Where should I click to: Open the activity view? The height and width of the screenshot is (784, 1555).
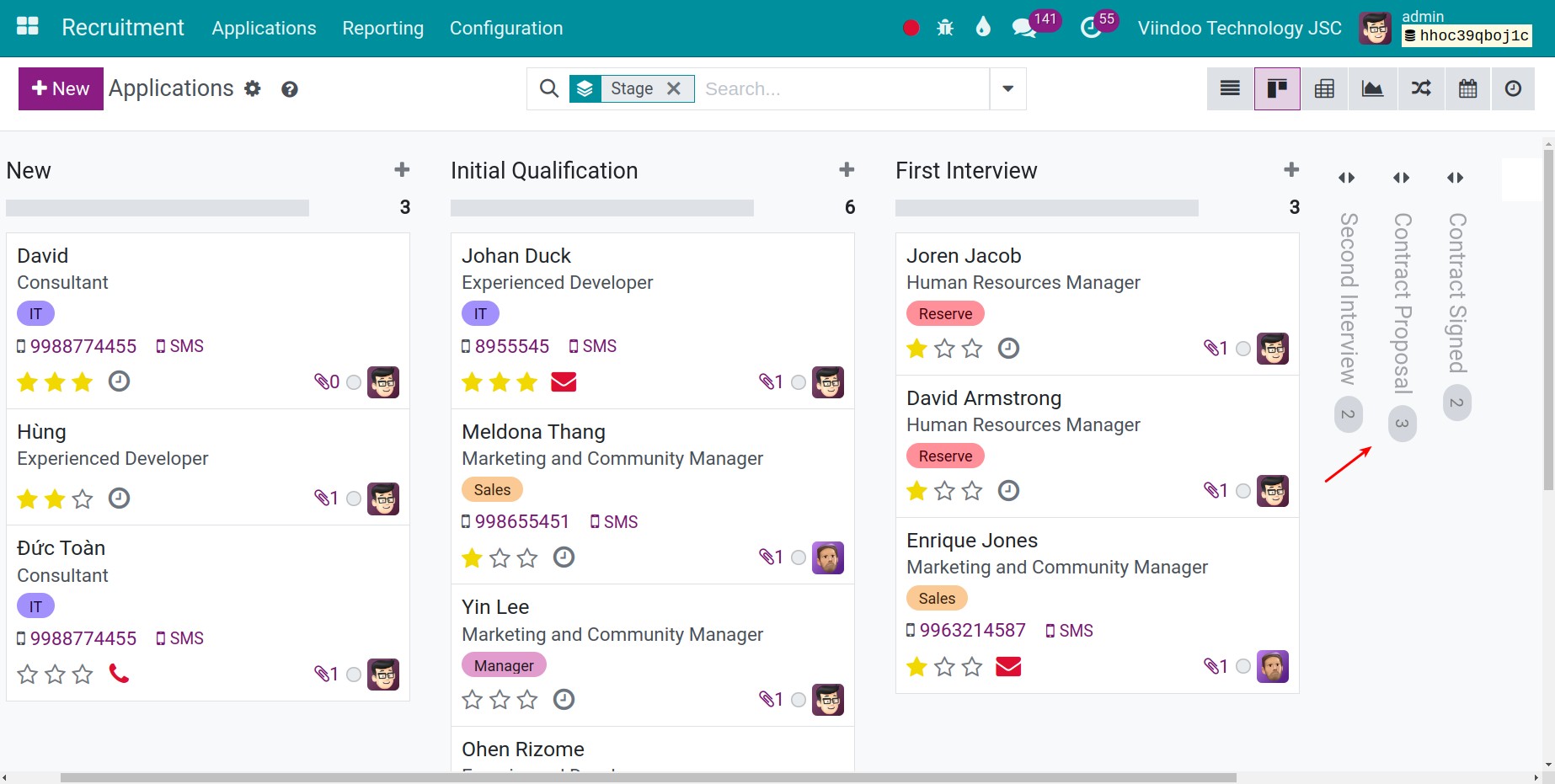pyautogui.click(x=1513, y=88)
